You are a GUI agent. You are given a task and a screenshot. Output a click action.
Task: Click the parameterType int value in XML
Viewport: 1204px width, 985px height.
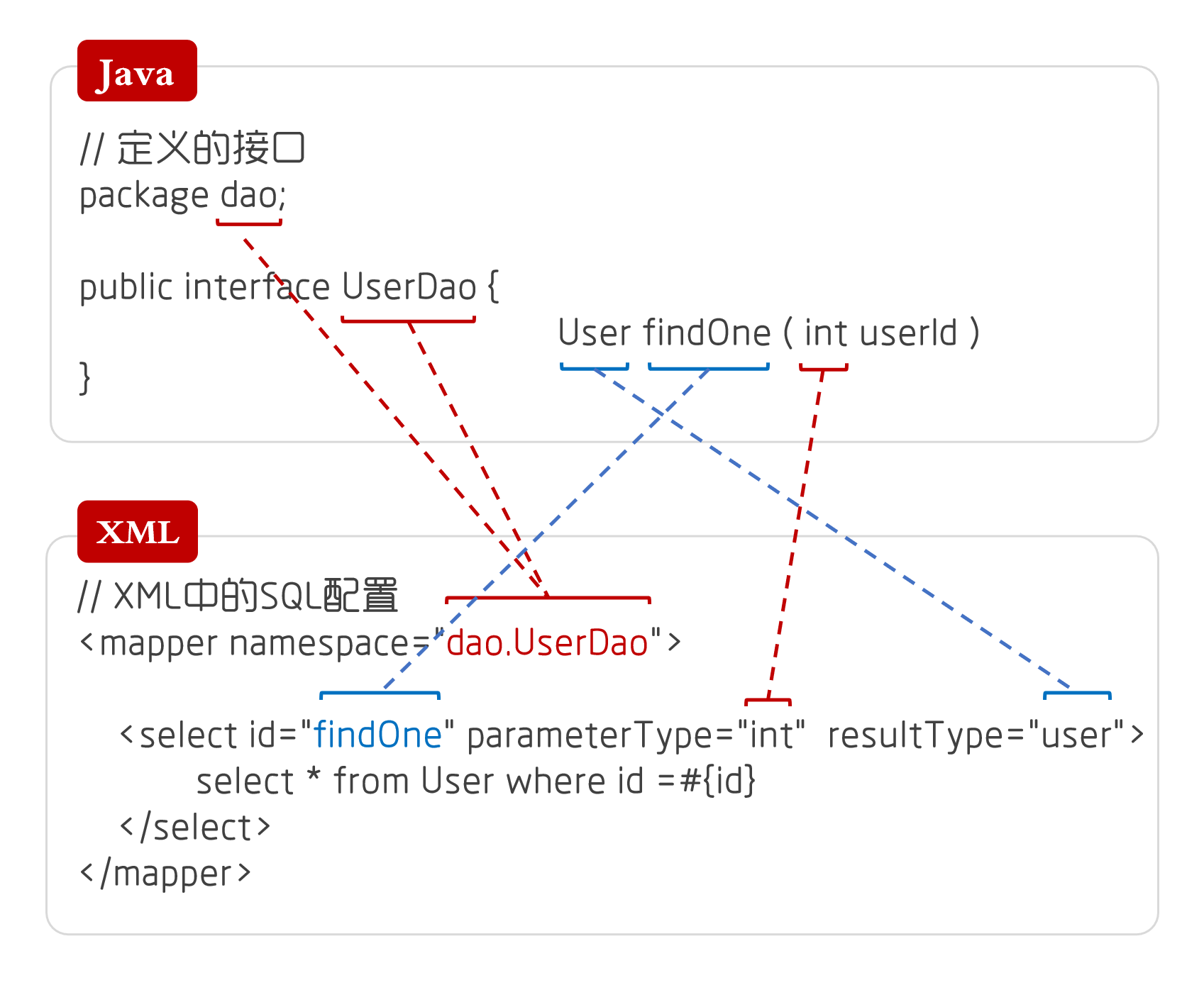(x=771, y=735)
